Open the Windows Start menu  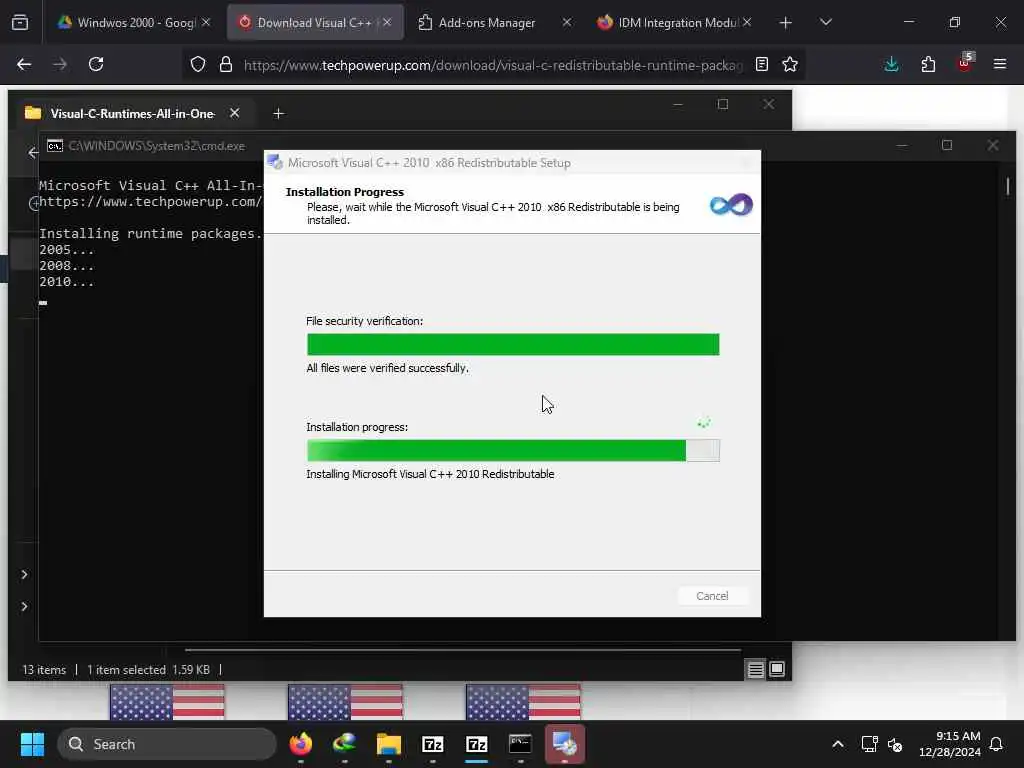pos(32,744)
